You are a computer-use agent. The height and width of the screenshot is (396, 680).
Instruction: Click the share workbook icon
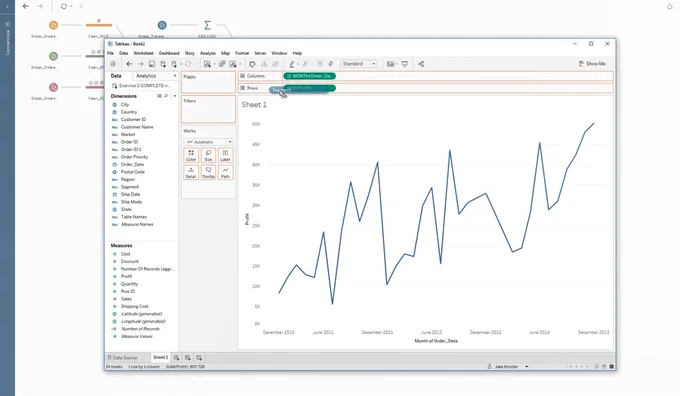[421, 64]
